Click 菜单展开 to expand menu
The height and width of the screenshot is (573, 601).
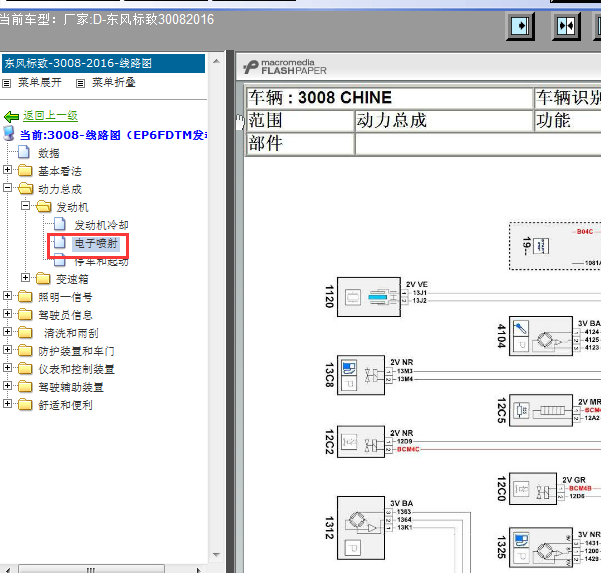pos(40,82)
